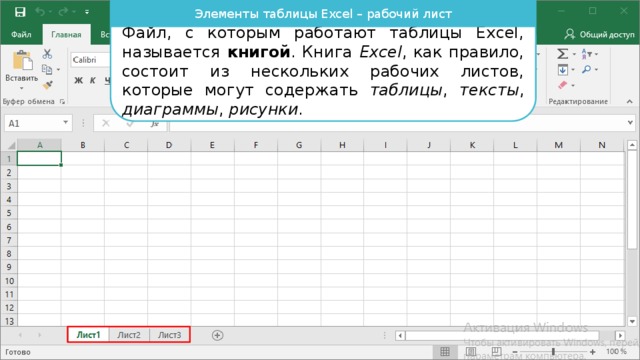Click inside the formula bar input
Viewport: 640px width, 360px height.
point(397,124)
